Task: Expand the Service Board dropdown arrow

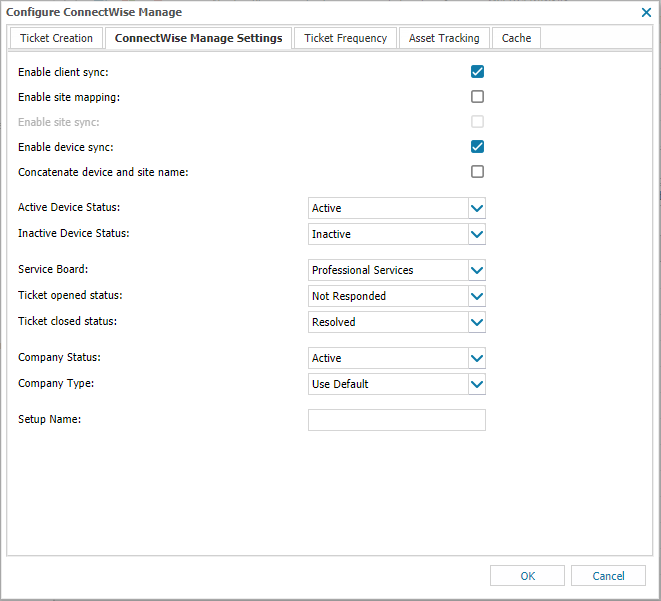Action: [x=477, y=270]
